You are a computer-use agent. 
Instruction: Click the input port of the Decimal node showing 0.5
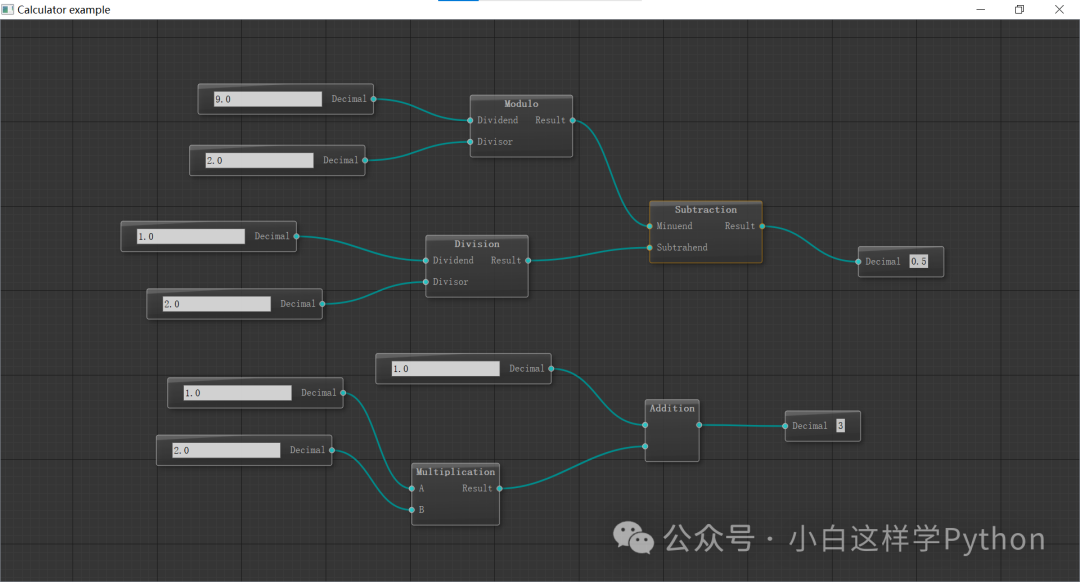click(x=858, y=261)
